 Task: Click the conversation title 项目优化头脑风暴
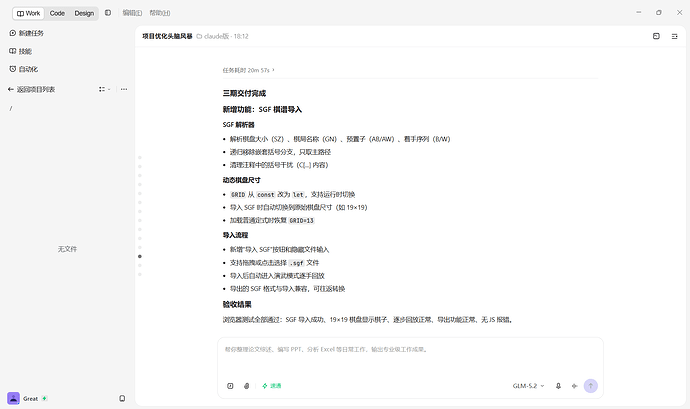point(167,36)
